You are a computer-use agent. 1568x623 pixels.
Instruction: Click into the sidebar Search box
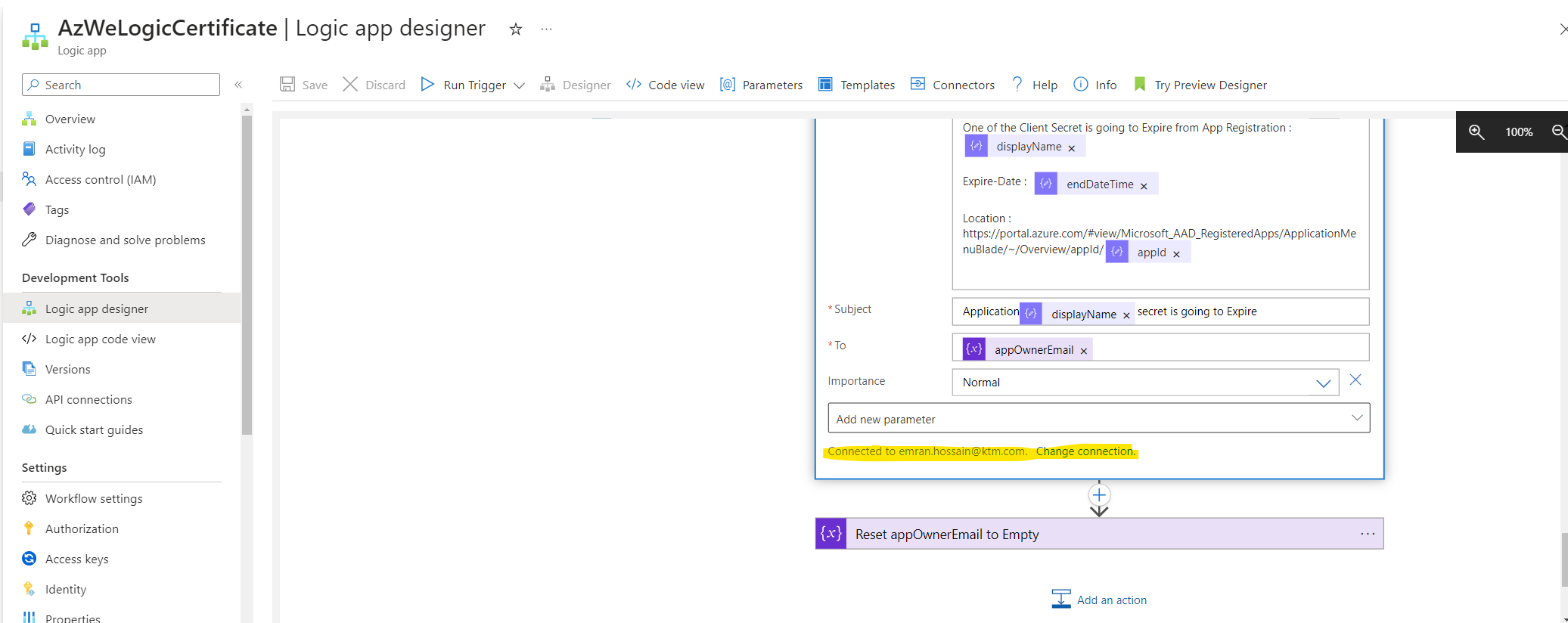pyautogui.click(x=121, y=85)
